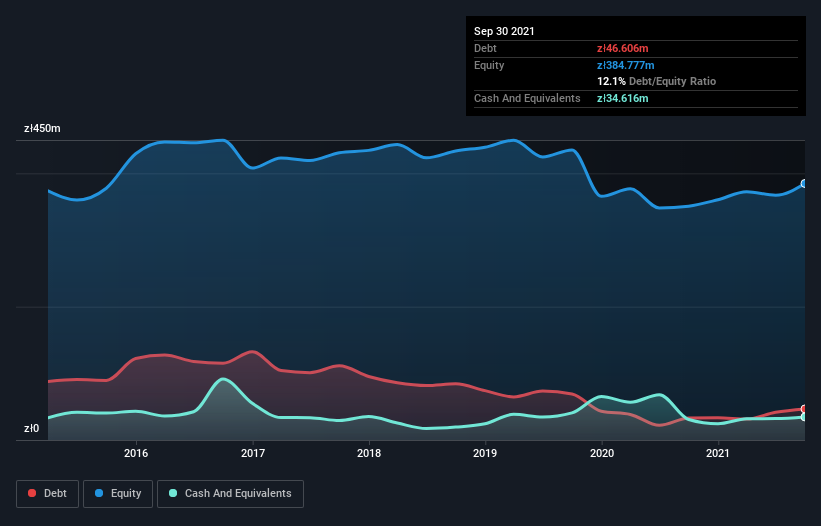Toggle the Debt series legend button
This screenshot has height=526, width=821.
[48, 494]
